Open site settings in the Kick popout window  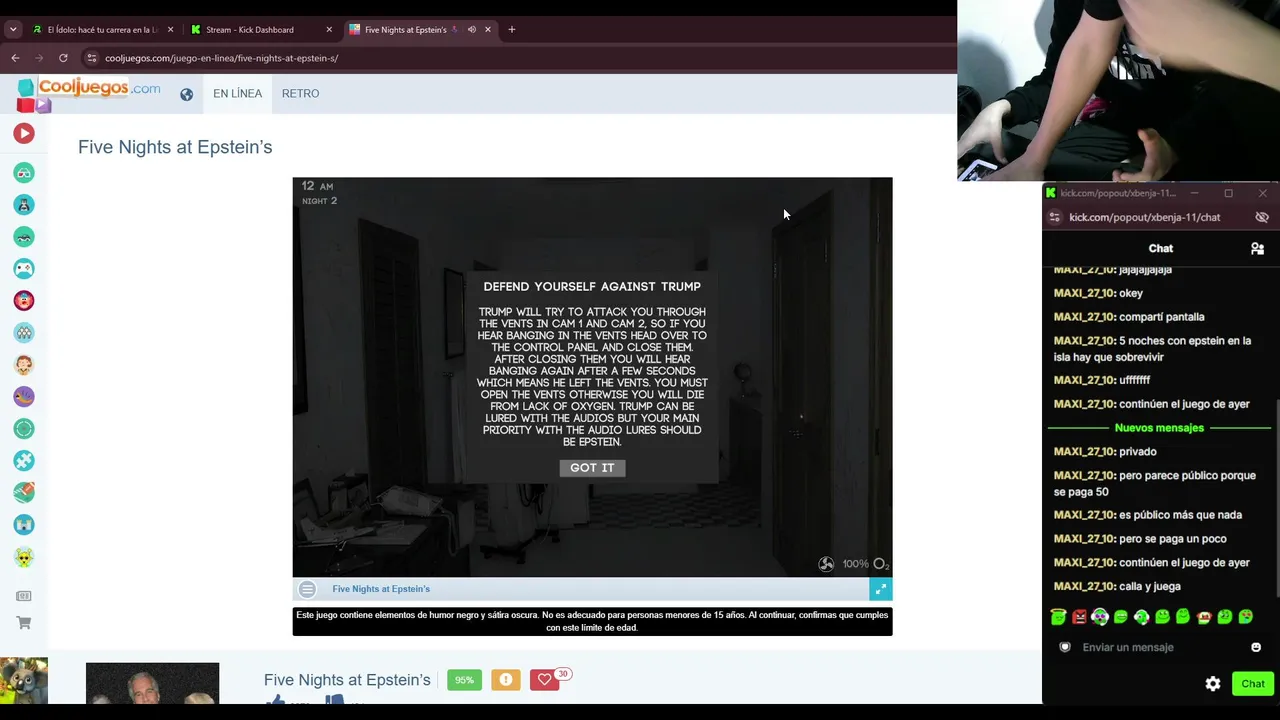point(1054,217)
